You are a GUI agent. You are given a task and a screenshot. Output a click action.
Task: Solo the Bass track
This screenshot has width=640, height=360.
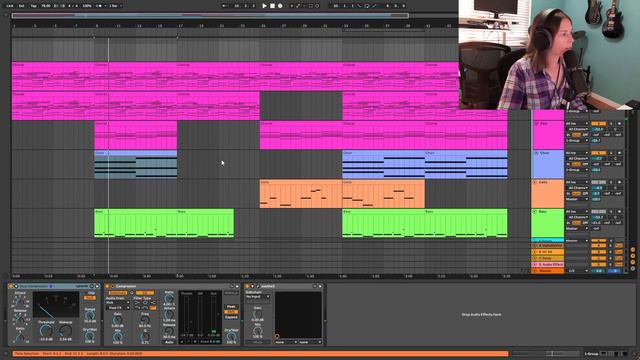[x=611, y=211]
